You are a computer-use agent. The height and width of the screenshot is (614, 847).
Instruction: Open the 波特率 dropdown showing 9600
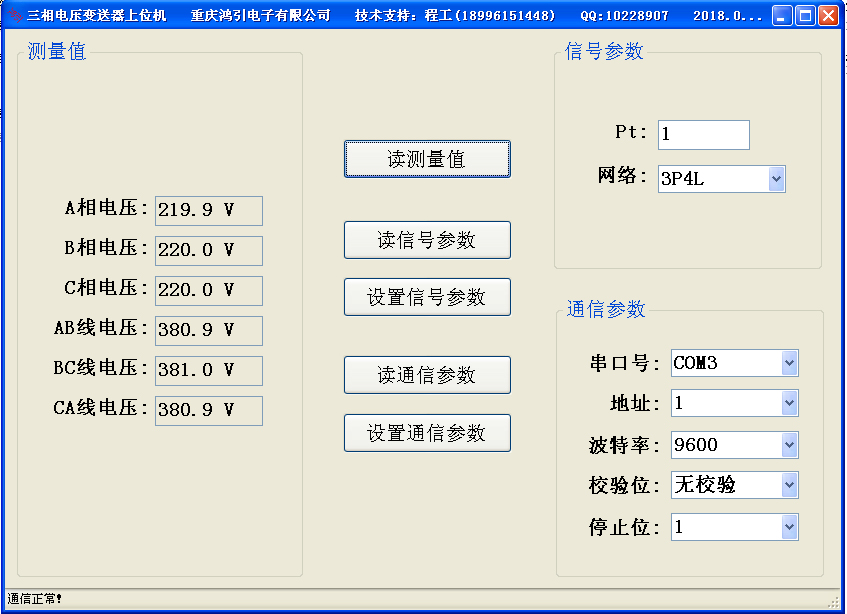click(x=734, y=445)
